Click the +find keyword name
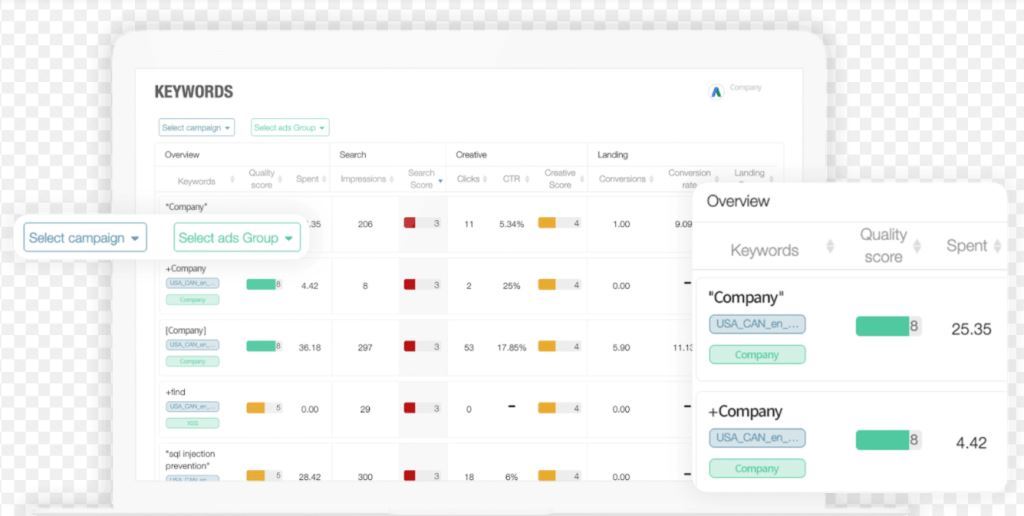This screenshot has width=1024, height=516. pyautogui.click(x=176, y=392)
